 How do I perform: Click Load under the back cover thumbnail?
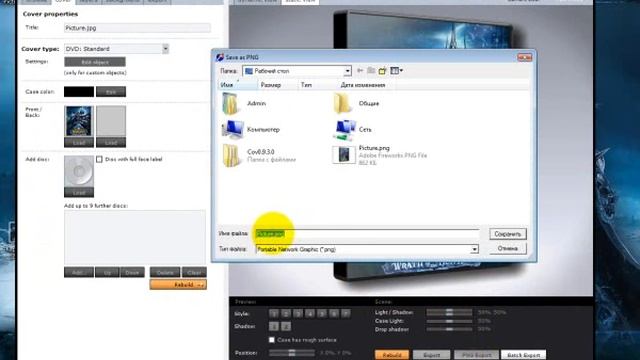point(111,142)
